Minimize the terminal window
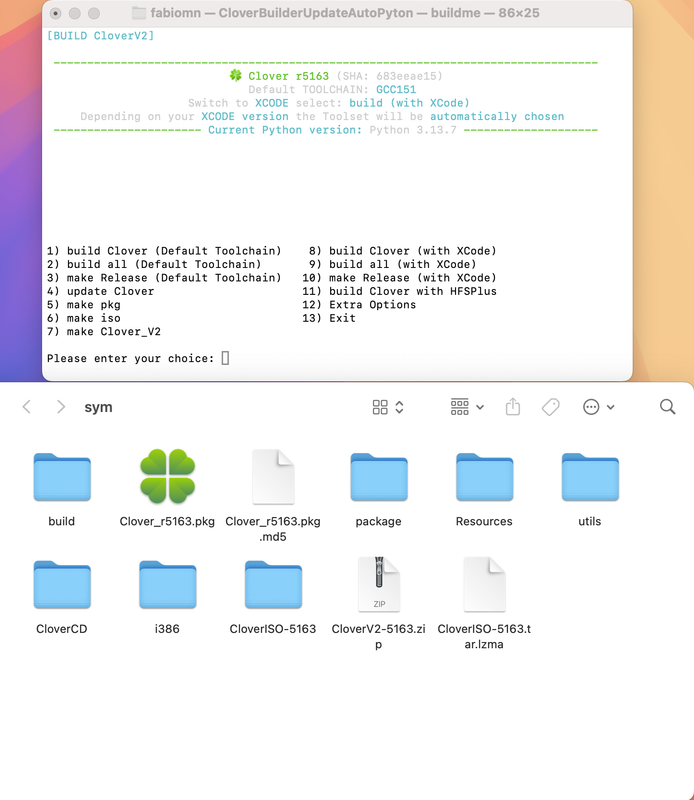Image resolution: width=694 pixels, height=800 pixels. pos(75,13)
